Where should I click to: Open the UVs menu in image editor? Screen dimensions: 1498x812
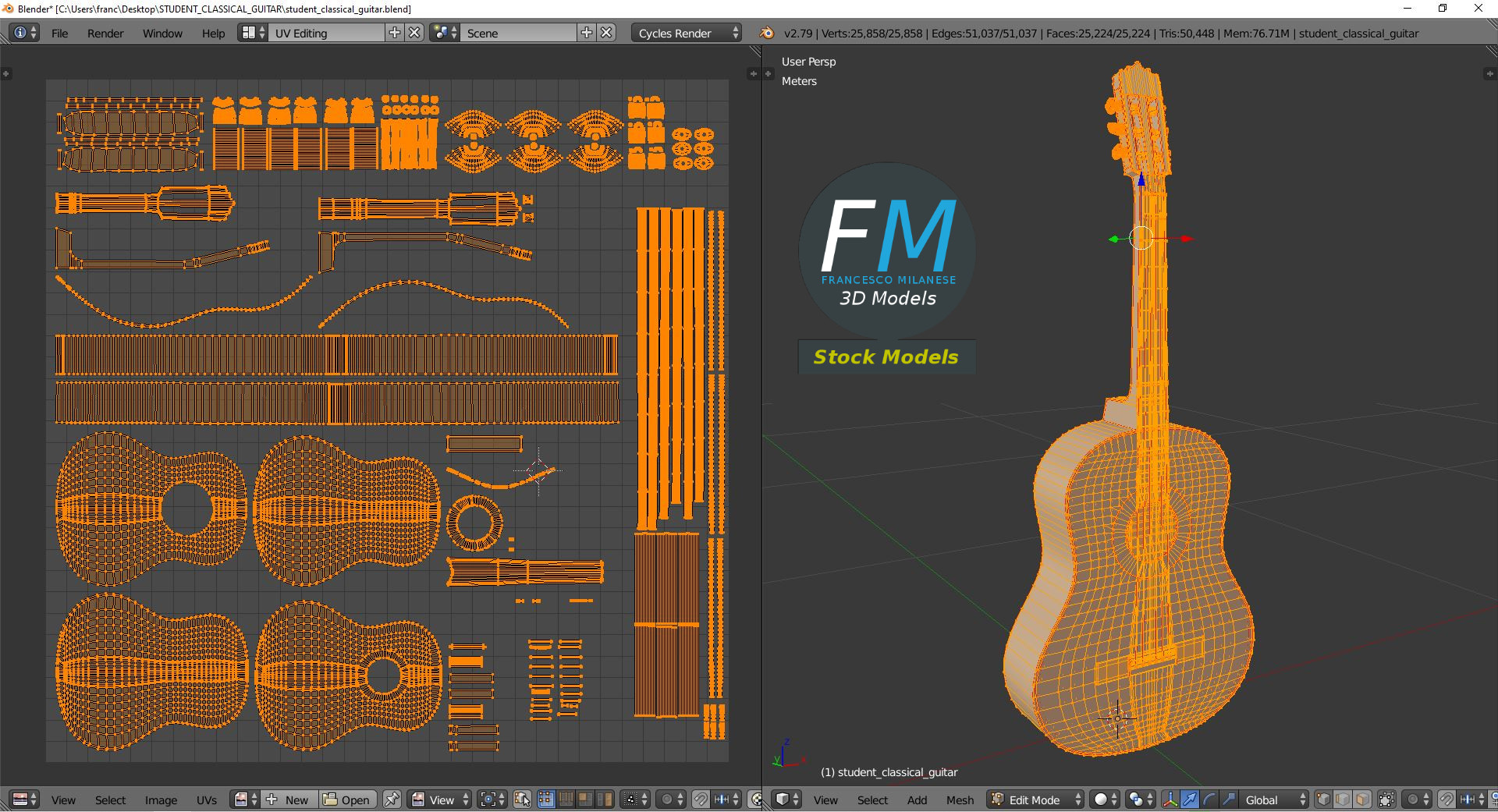pos(207,800)
